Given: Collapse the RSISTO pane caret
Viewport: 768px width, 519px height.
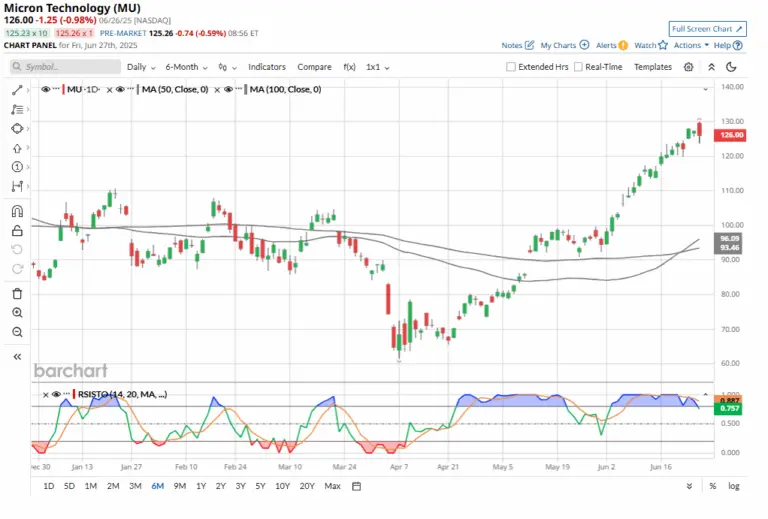Looking at the screenshot, I should 705,394.
